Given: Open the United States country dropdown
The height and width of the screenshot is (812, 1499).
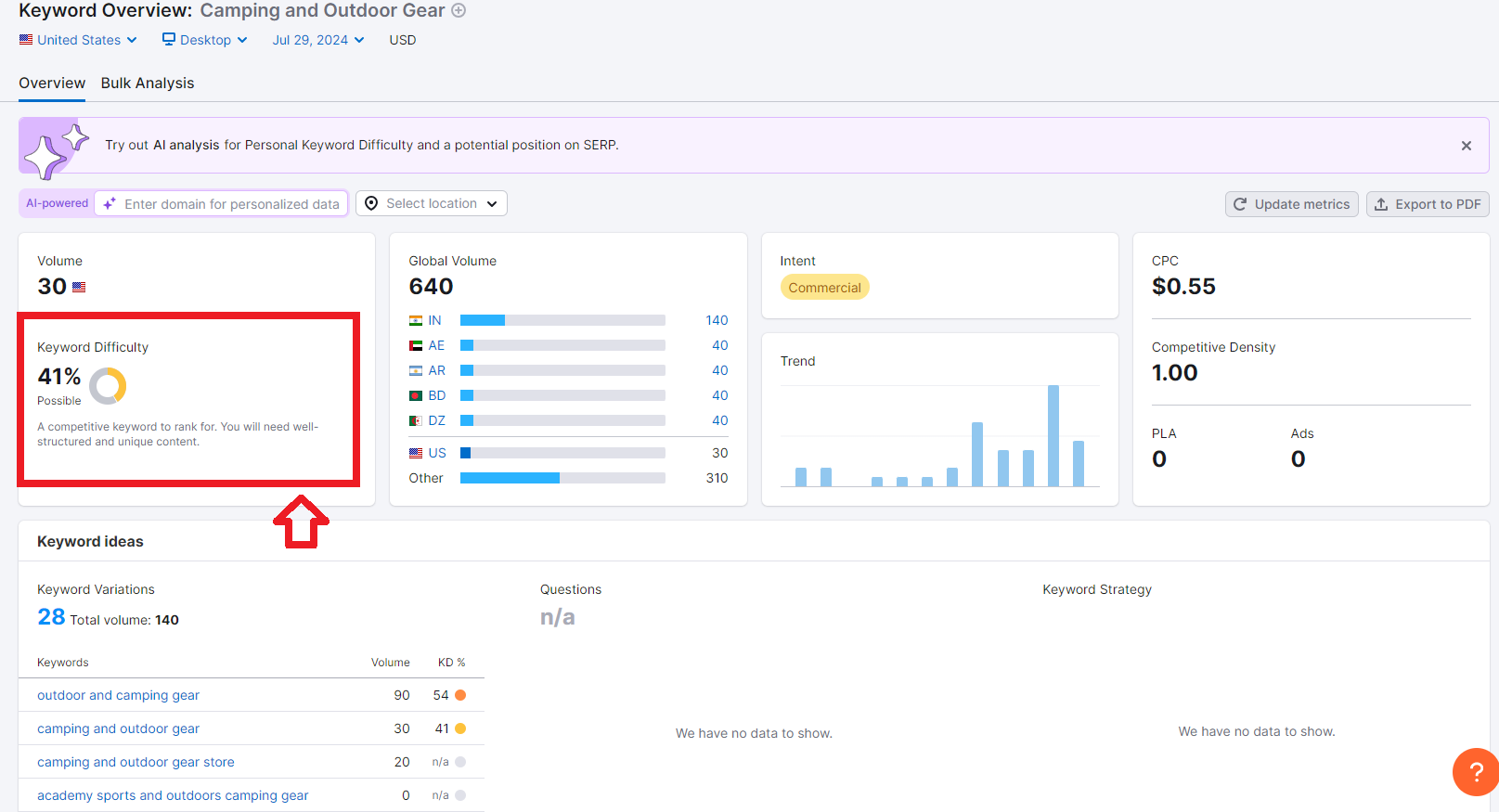Looking at the screenshot, I should pos(78,40).
